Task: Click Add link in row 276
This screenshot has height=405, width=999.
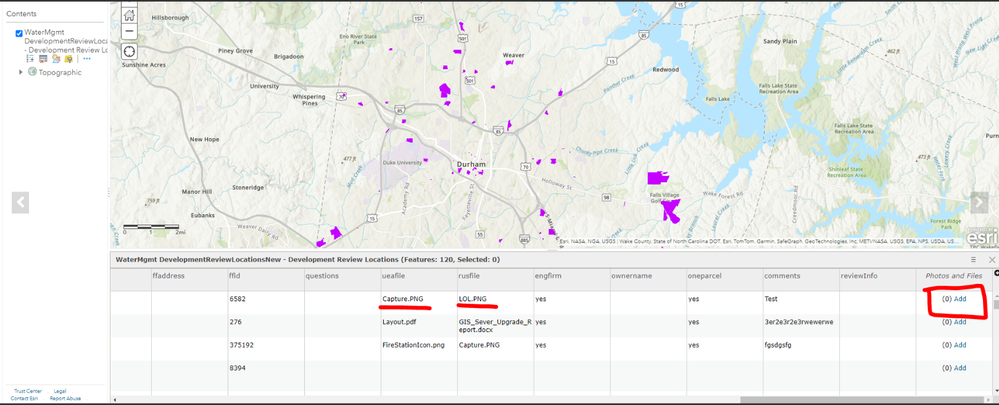Action: click(x=959, y=322)
